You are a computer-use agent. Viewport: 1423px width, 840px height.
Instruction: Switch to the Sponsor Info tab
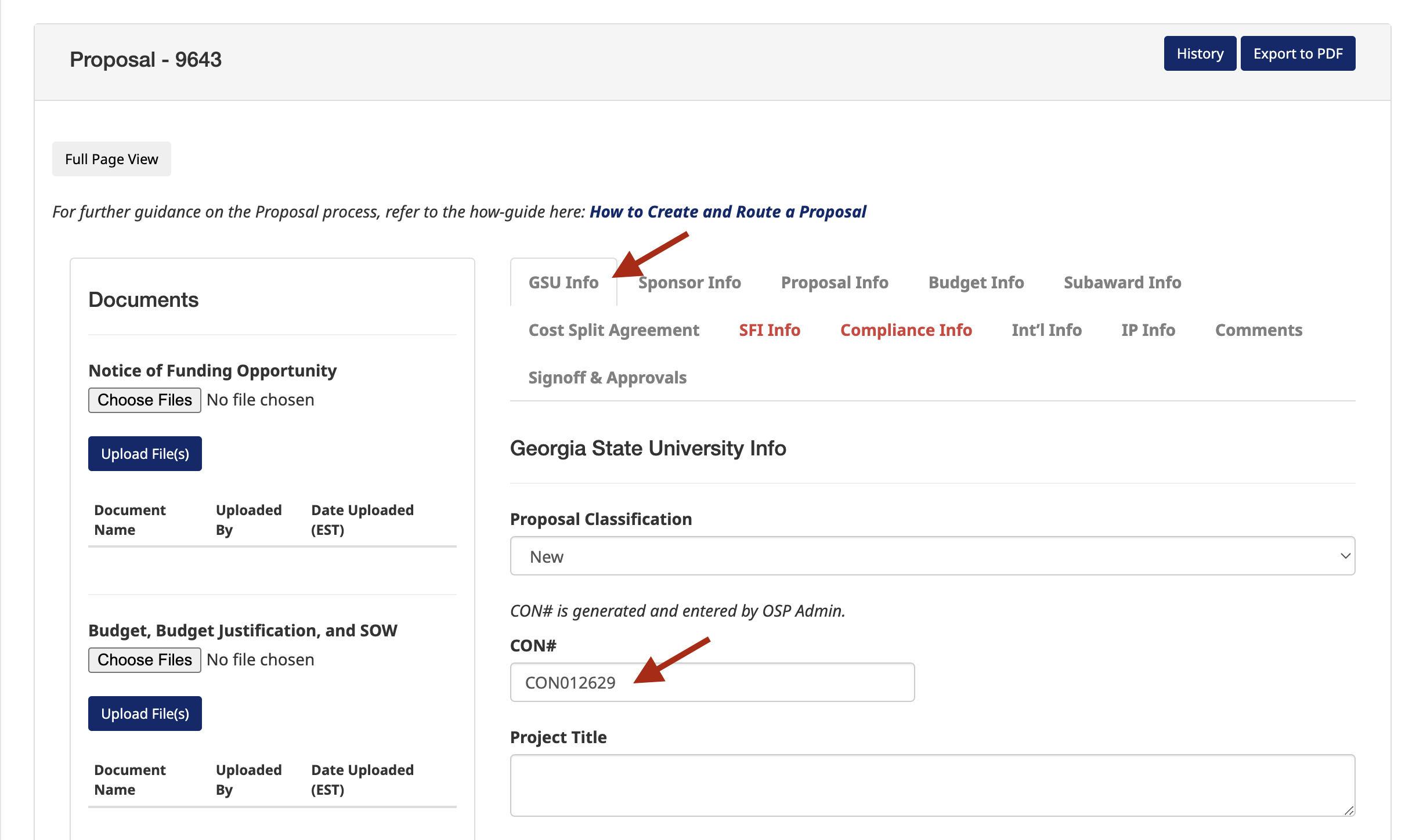click(689, 283)
